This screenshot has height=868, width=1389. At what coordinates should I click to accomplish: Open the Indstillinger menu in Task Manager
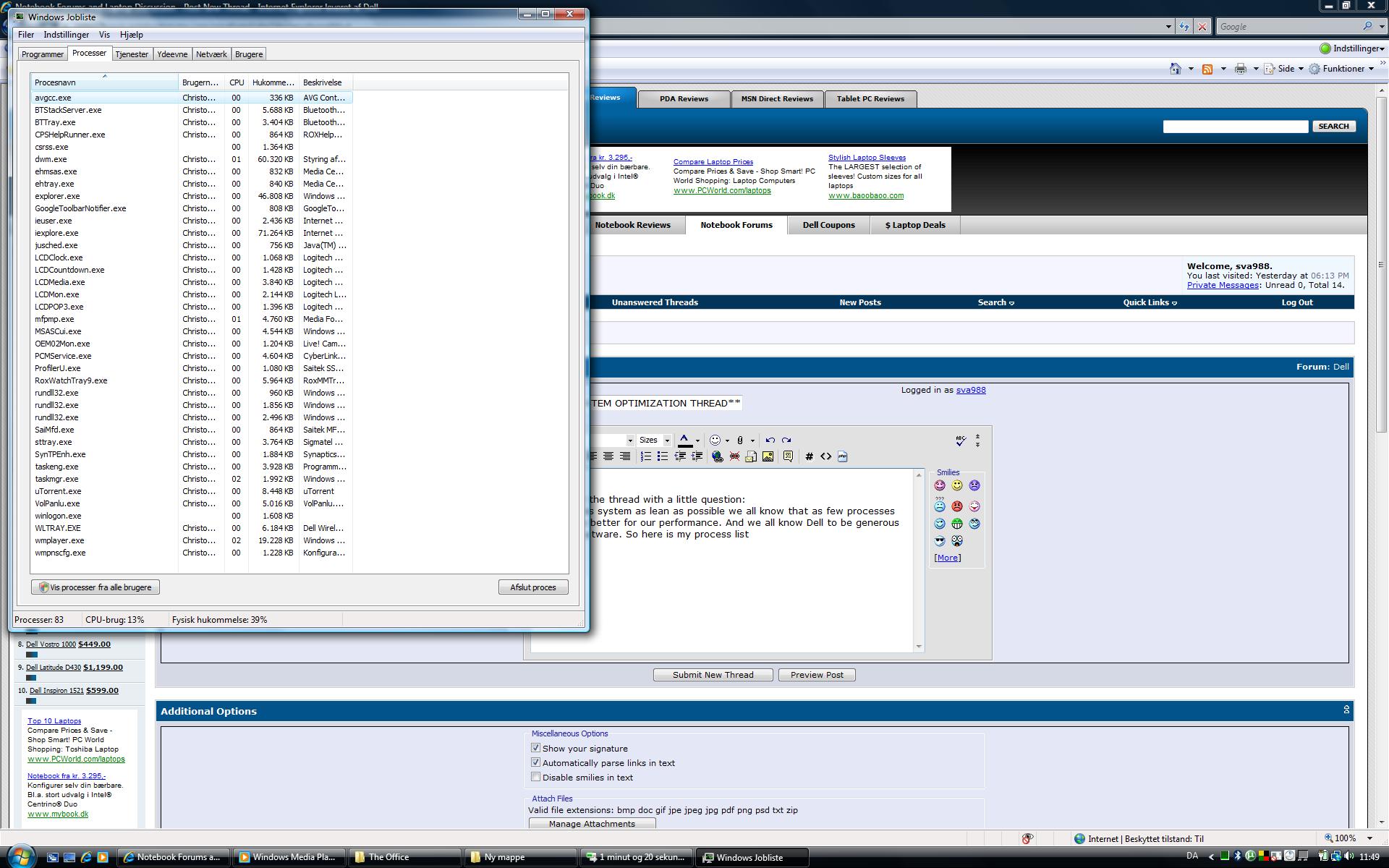click(66, 35)
